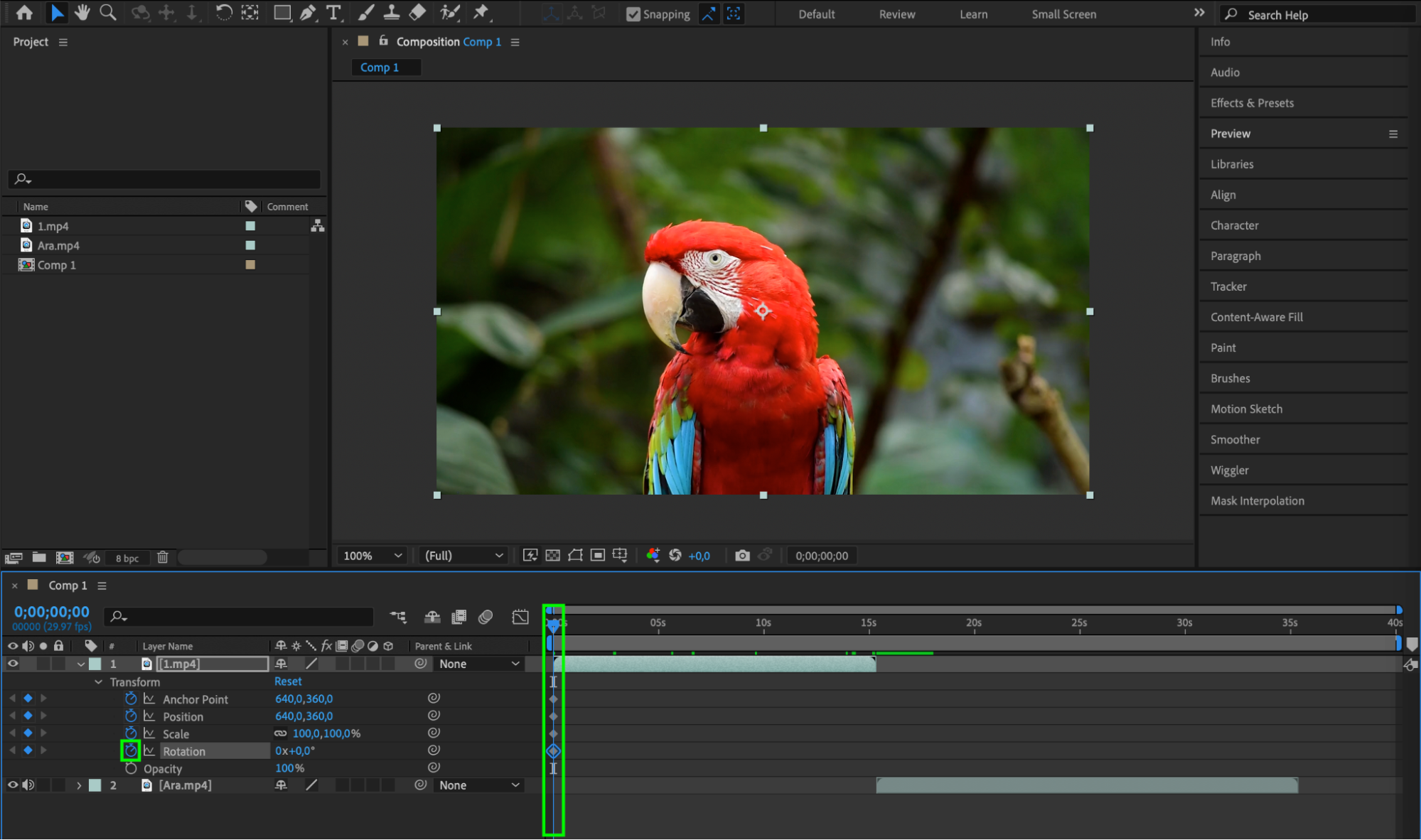Select the Type tool
The width and height of the screenshot is (1421, 840).
coord(333,13)
